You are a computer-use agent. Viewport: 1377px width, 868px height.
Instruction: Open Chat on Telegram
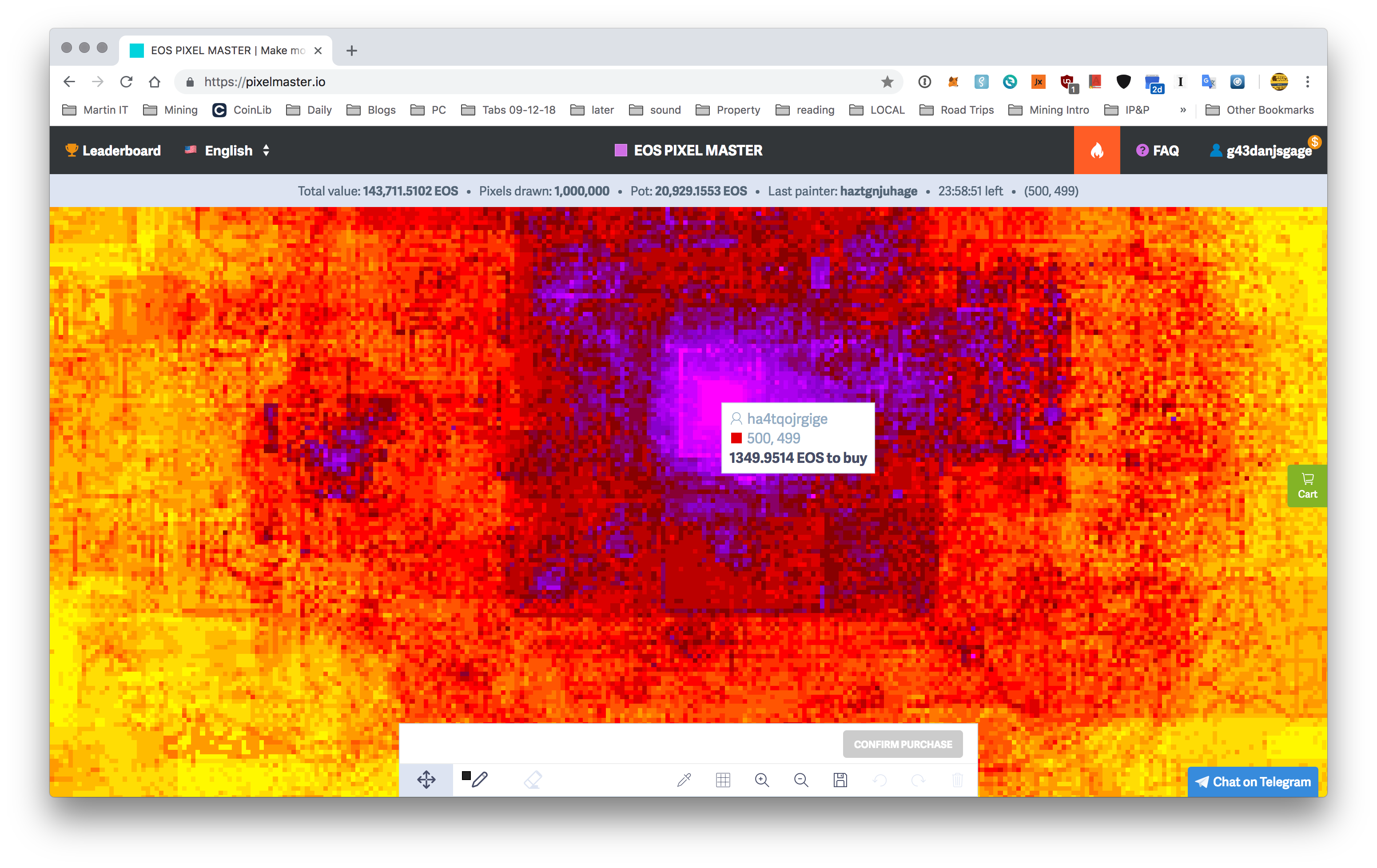(x=1252, y=782)
